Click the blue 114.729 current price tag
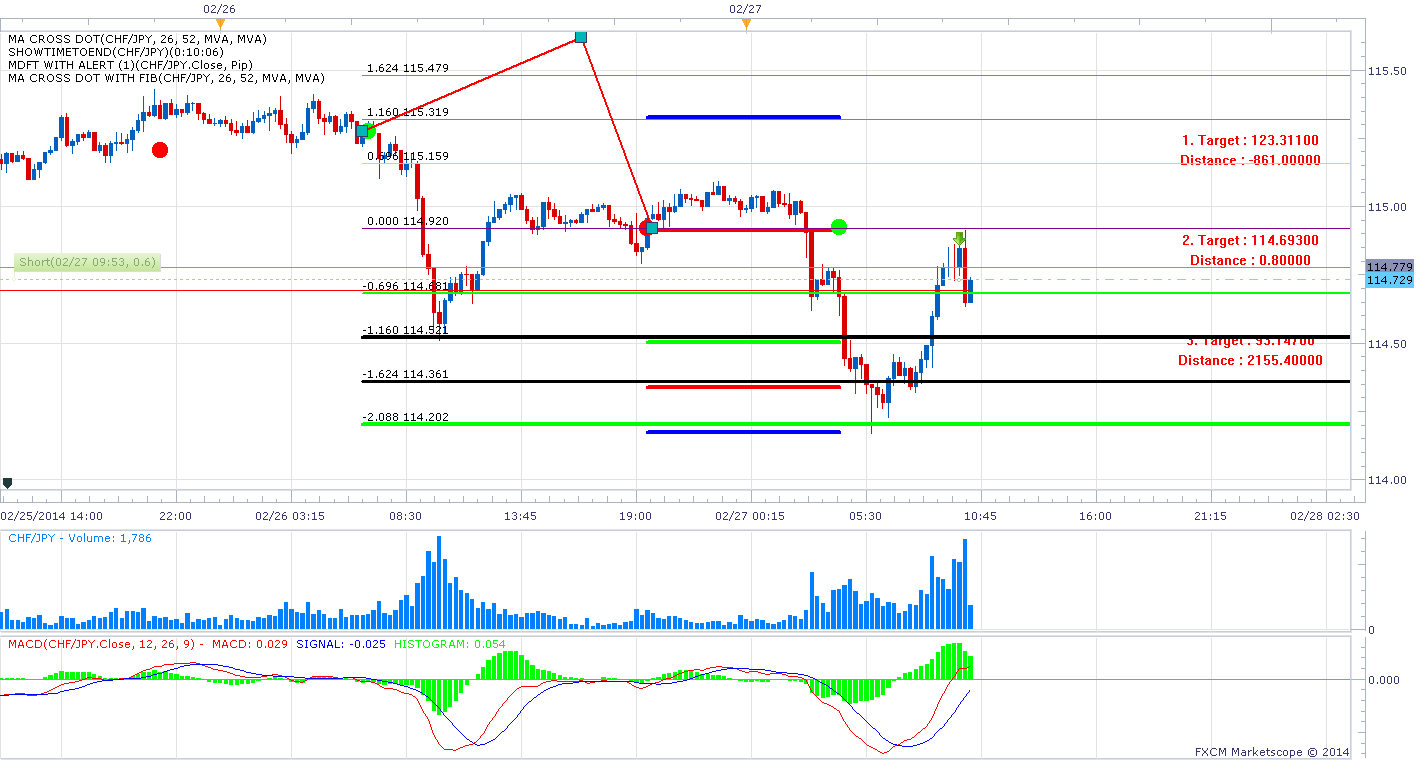This screenshot has width=1423, height=760. 1389,281
